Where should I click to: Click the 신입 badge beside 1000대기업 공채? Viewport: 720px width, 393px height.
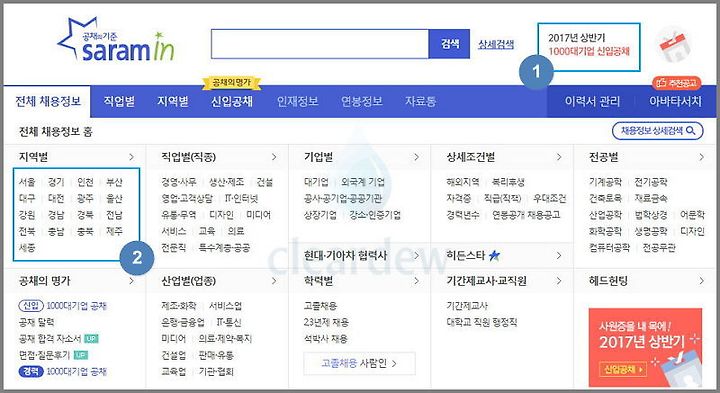coord(31,306)
